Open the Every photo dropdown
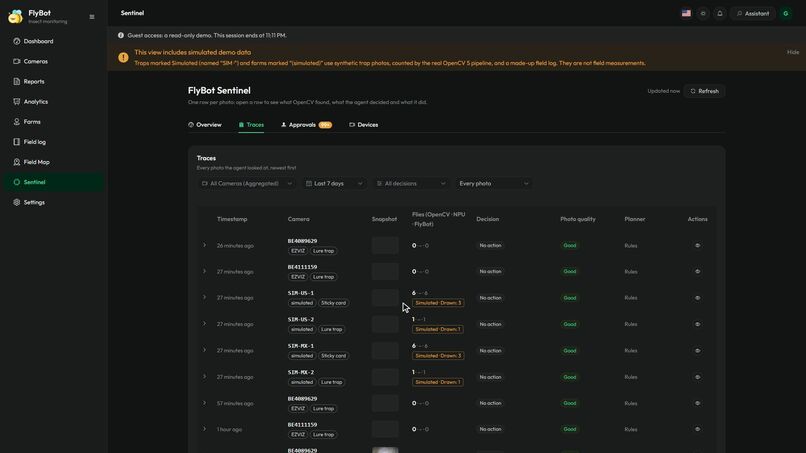 click(493, 184)
